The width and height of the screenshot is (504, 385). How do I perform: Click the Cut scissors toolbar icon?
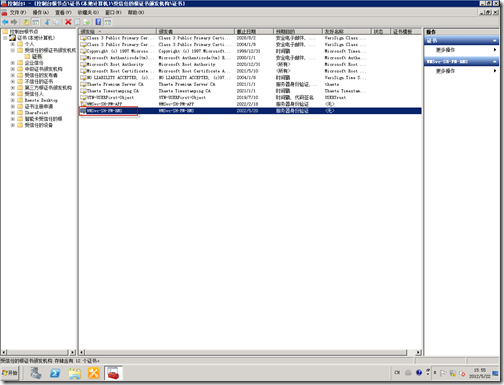point(47,22)
